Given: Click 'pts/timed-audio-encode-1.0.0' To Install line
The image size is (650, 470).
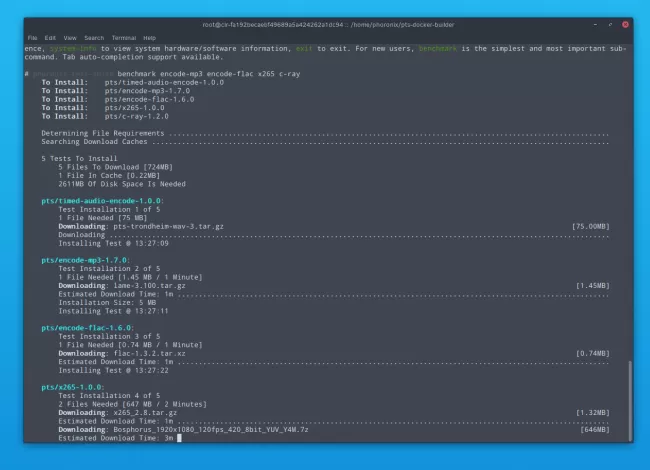Looking at the screenshot, I should pyautogui.click(x=132, y=82).
